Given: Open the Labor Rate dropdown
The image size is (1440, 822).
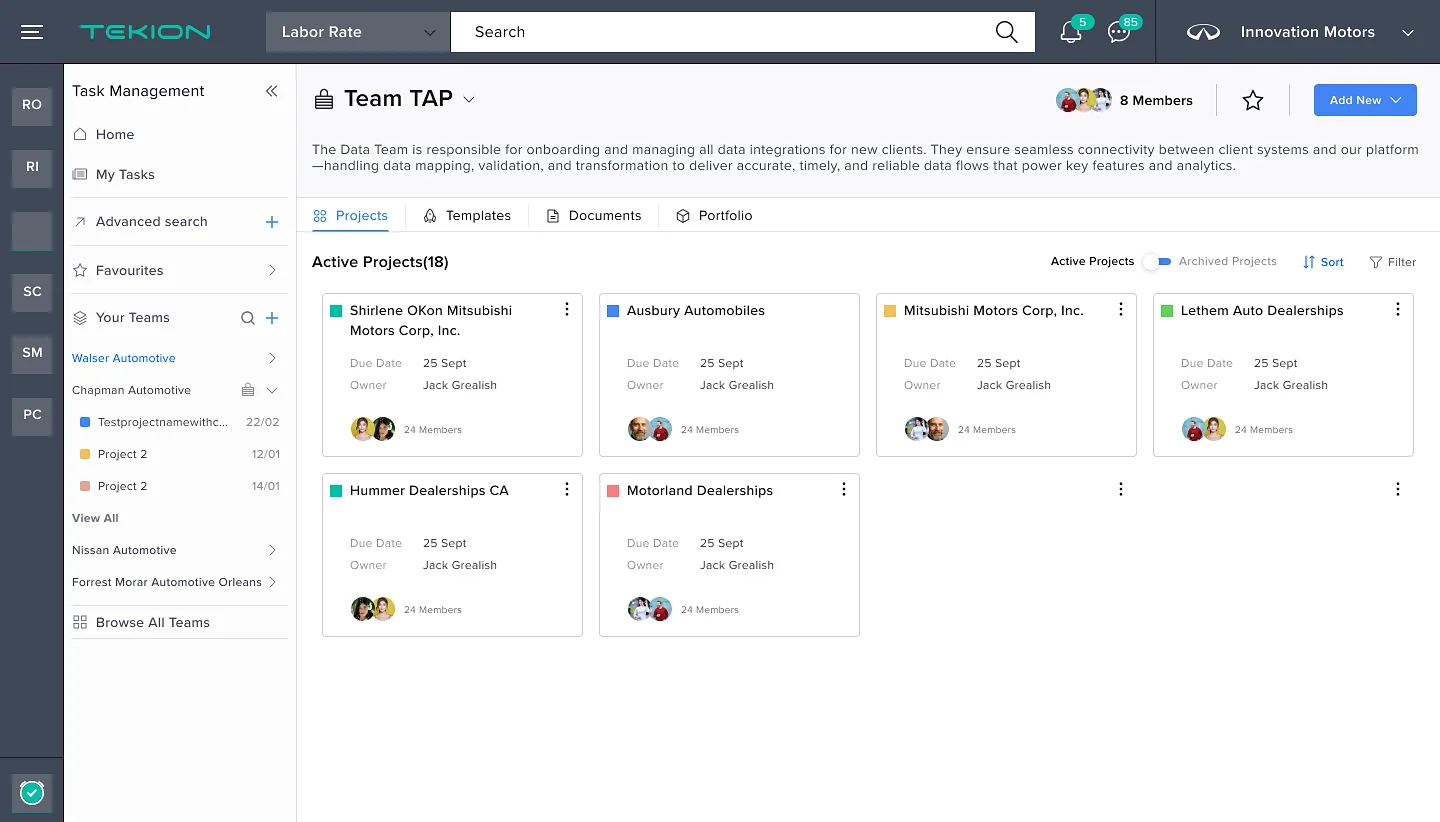Looking at the screenshot, I should (358, 32).
